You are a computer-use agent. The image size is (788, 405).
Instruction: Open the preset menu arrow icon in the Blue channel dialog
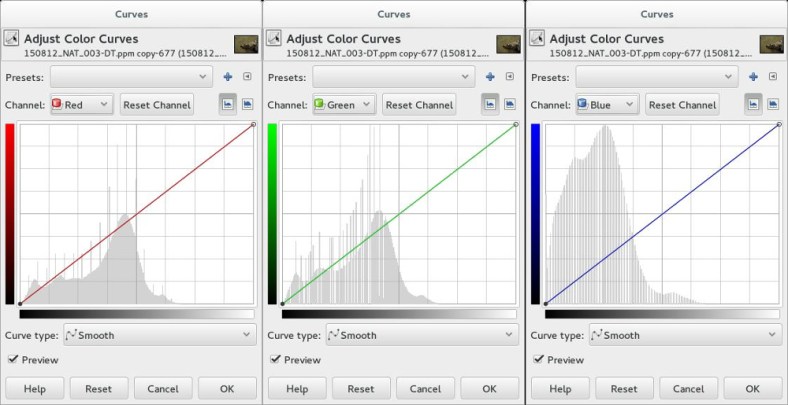tap(772, 76)
